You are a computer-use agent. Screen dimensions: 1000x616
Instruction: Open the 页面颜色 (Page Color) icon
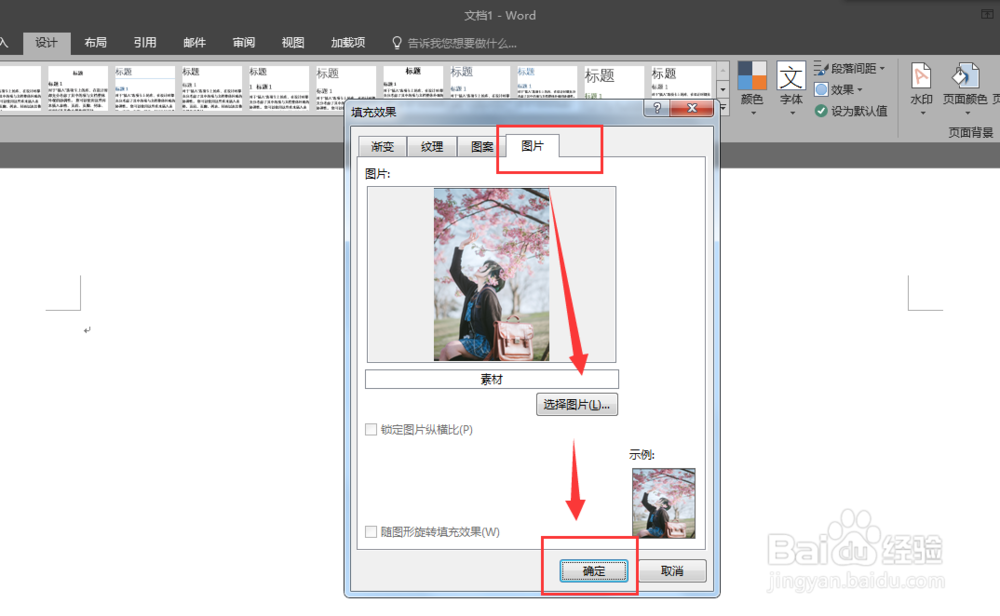(x=966, y=78)
